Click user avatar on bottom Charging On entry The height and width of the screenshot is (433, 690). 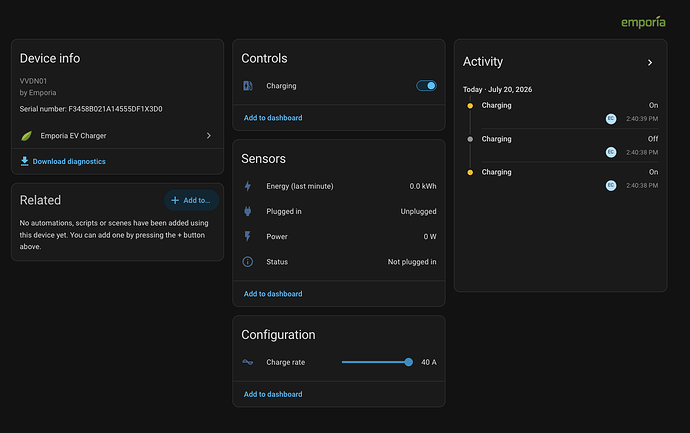611,186
